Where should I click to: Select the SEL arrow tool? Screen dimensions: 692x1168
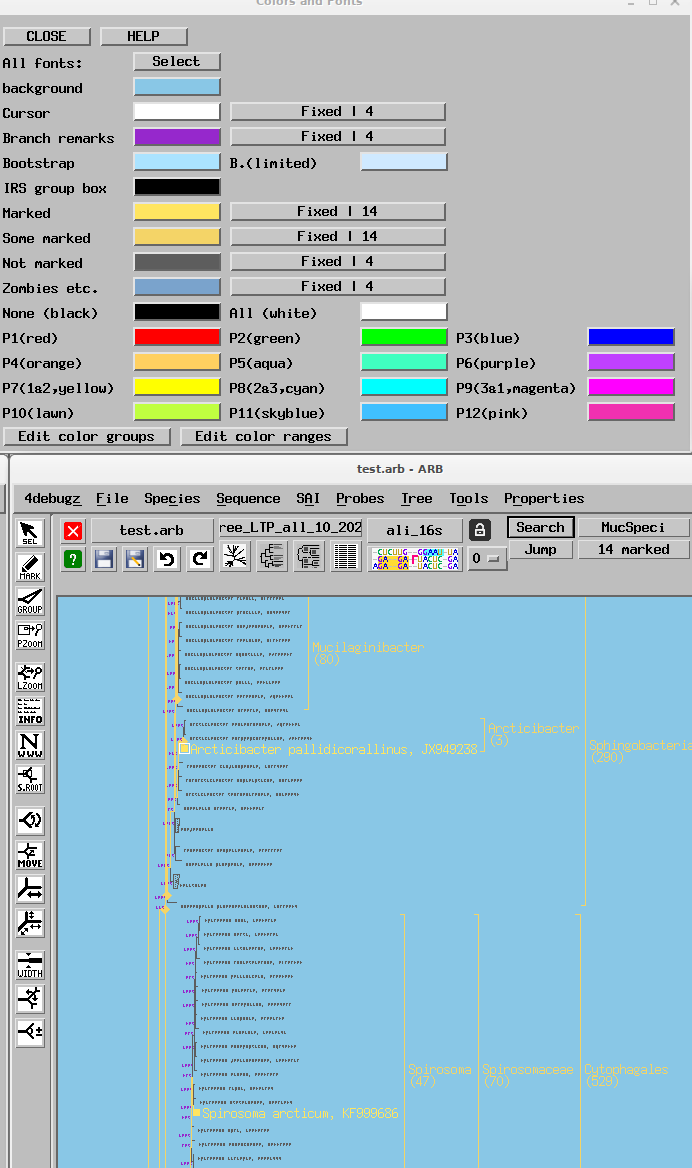tap(30, 533)
